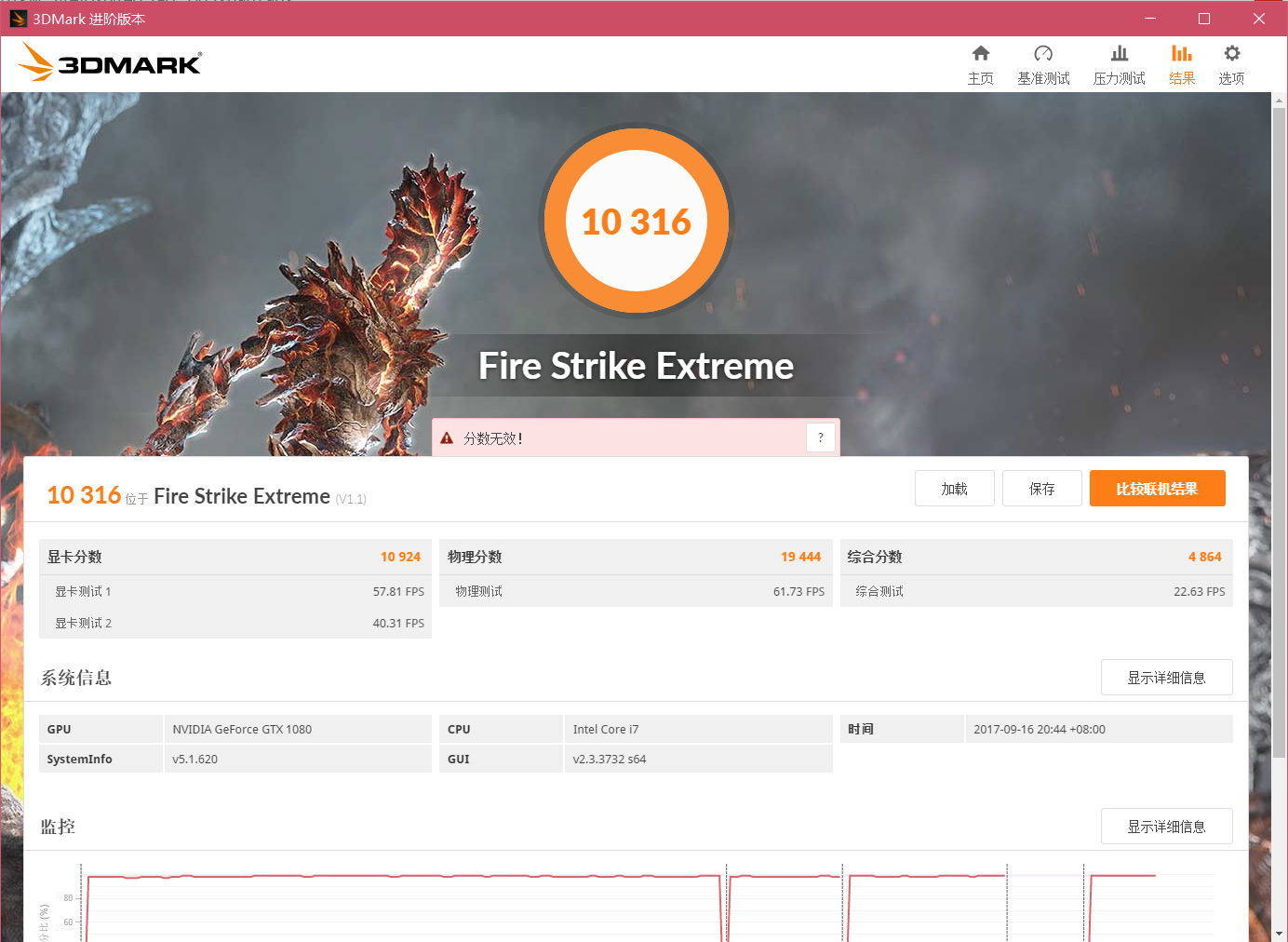
Task: Close the 3DMark window
Action: pyautogui.click(x=1259, y=19)
